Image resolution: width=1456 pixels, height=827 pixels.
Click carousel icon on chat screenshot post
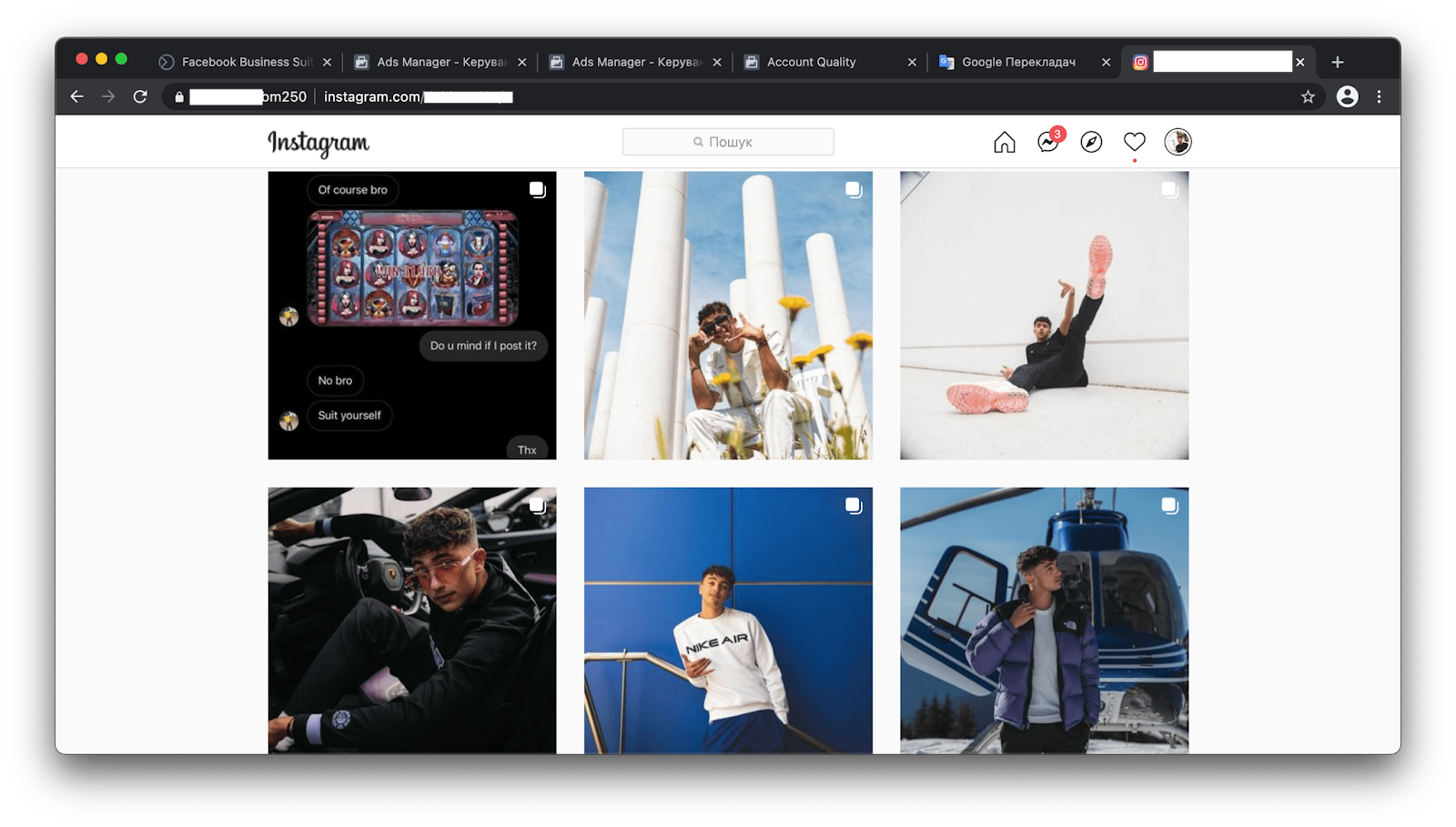click(538, 189)
